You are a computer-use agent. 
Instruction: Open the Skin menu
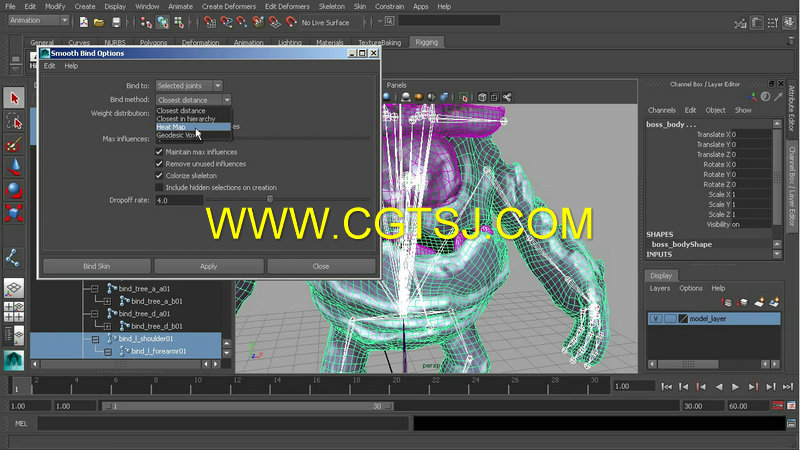[360, 7]
